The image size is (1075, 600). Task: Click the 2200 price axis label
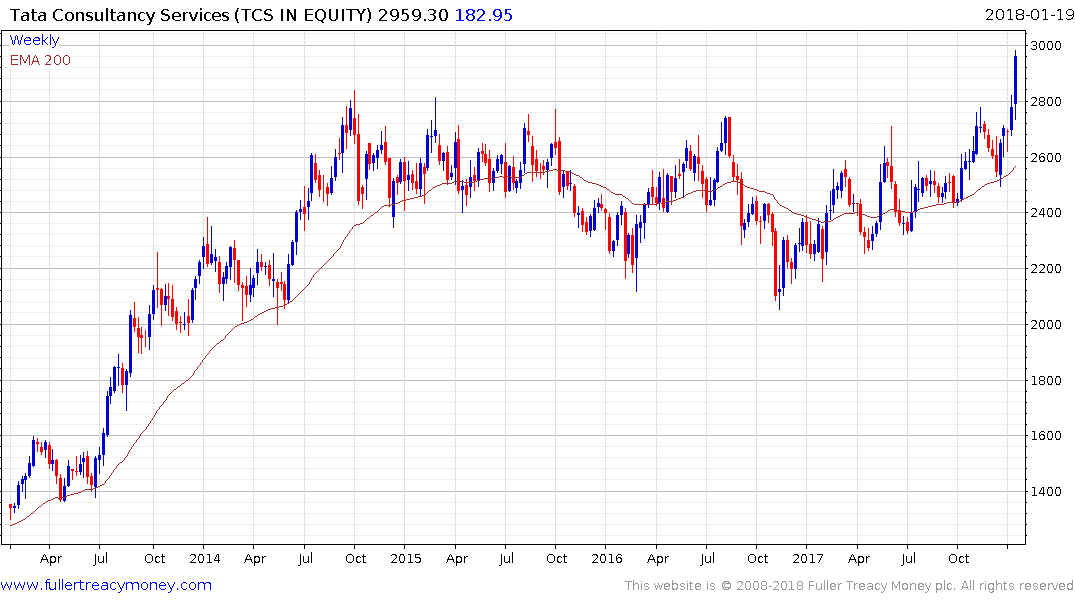point(1046,269)
